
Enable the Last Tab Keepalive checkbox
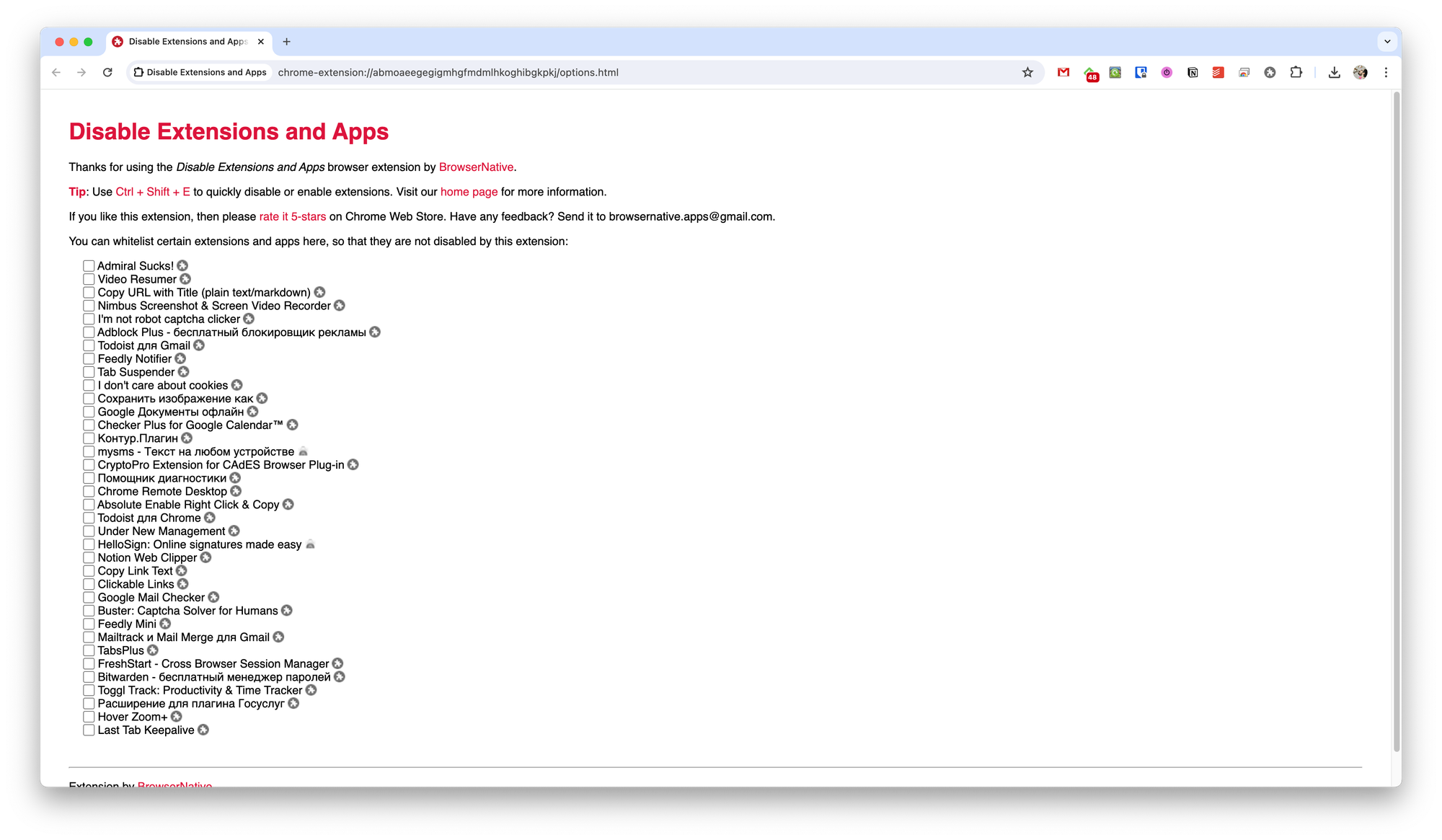pyautogui.click(x=89, y=730)
